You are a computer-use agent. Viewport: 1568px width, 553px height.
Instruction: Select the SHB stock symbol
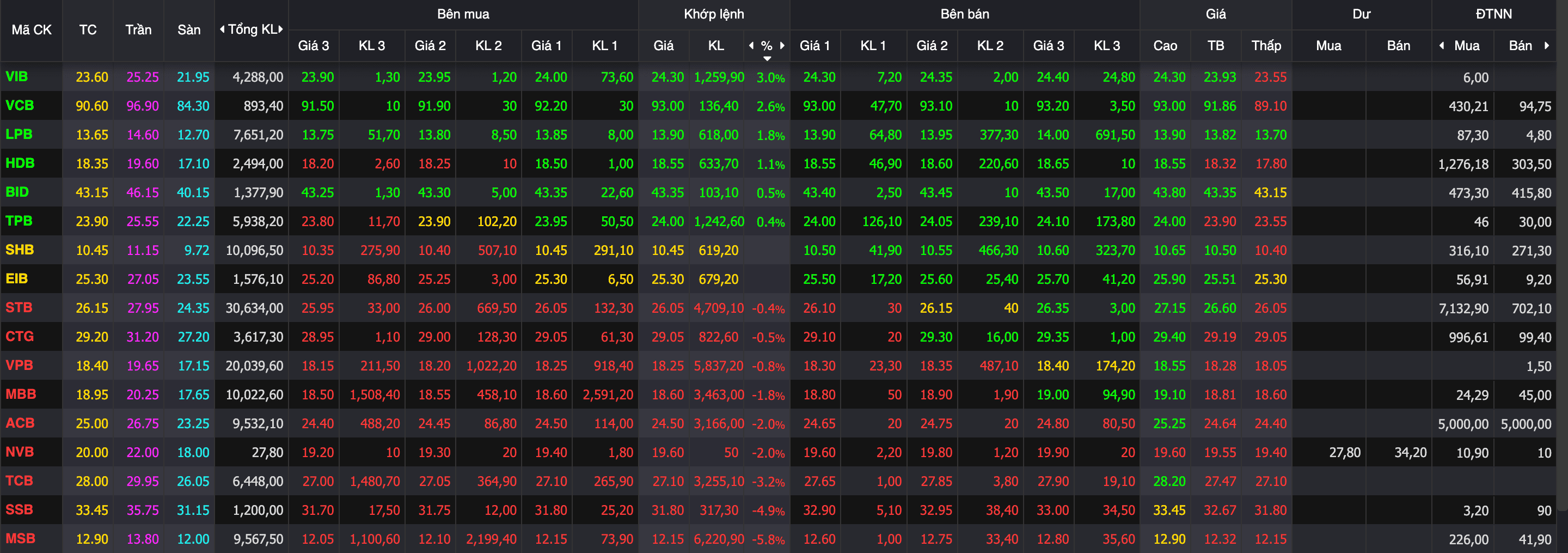tap(20, 250)
